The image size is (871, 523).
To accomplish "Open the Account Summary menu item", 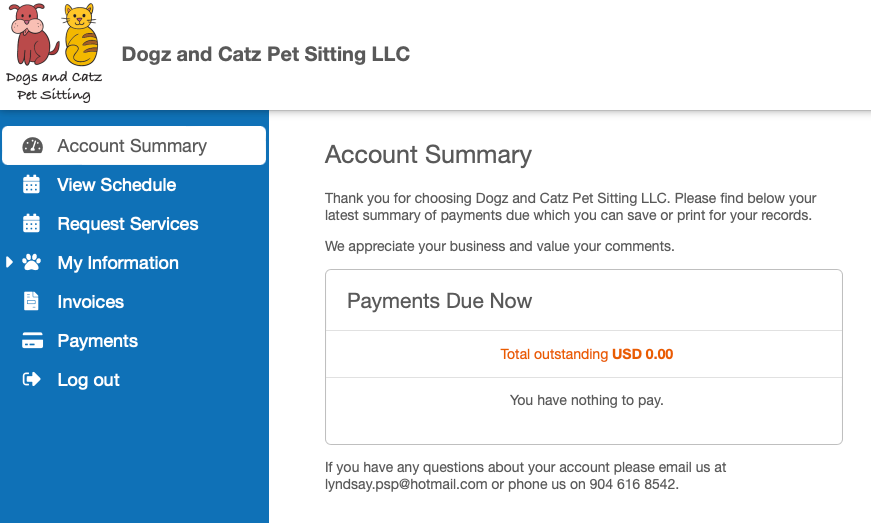I will 134,145.
